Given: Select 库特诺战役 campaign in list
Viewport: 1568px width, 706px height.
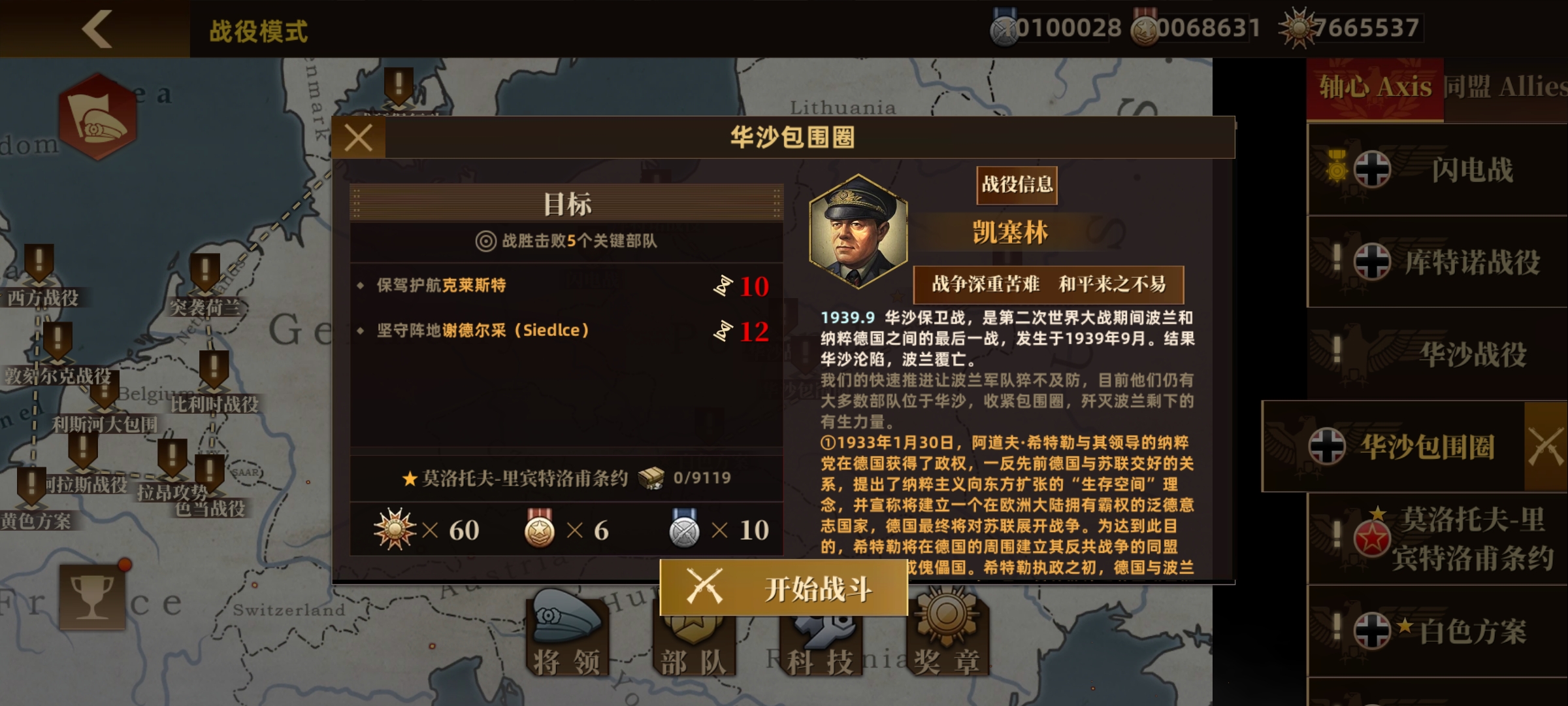Looking at the screenshot, I should click(1437, 262).
